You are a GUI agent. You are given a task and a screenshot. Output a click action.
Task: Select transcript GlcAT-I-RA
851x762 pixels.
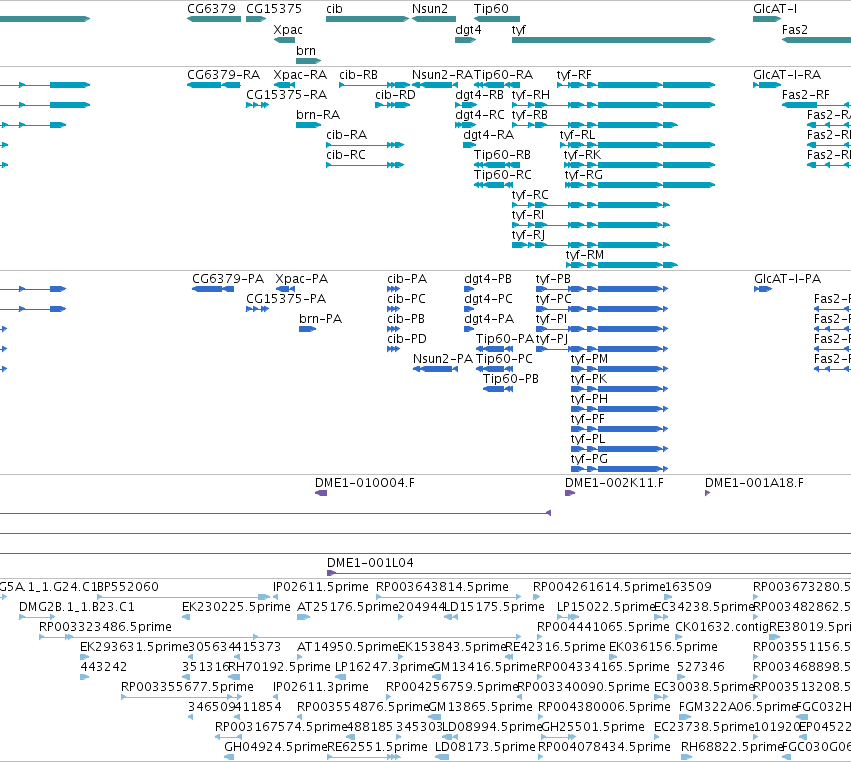tap(767, 85)
